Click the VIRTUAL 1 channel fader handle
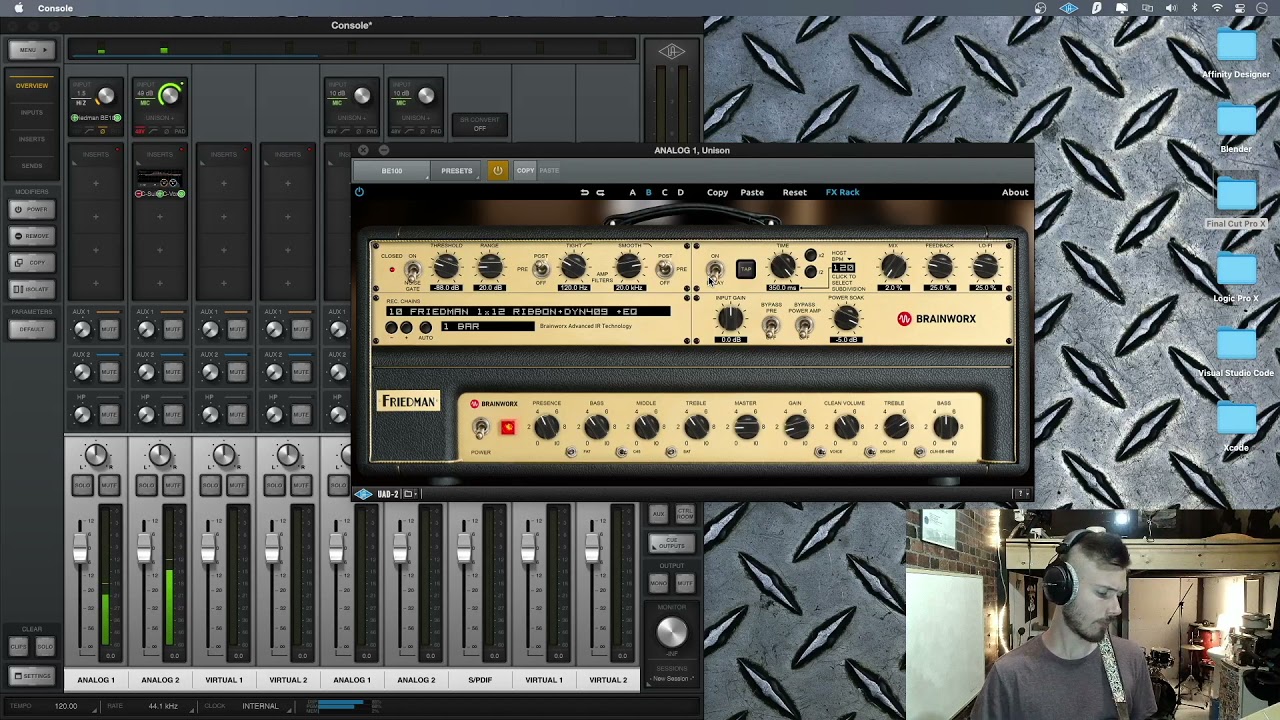This screenshot has height=720, width=1280. click(209, 548)
